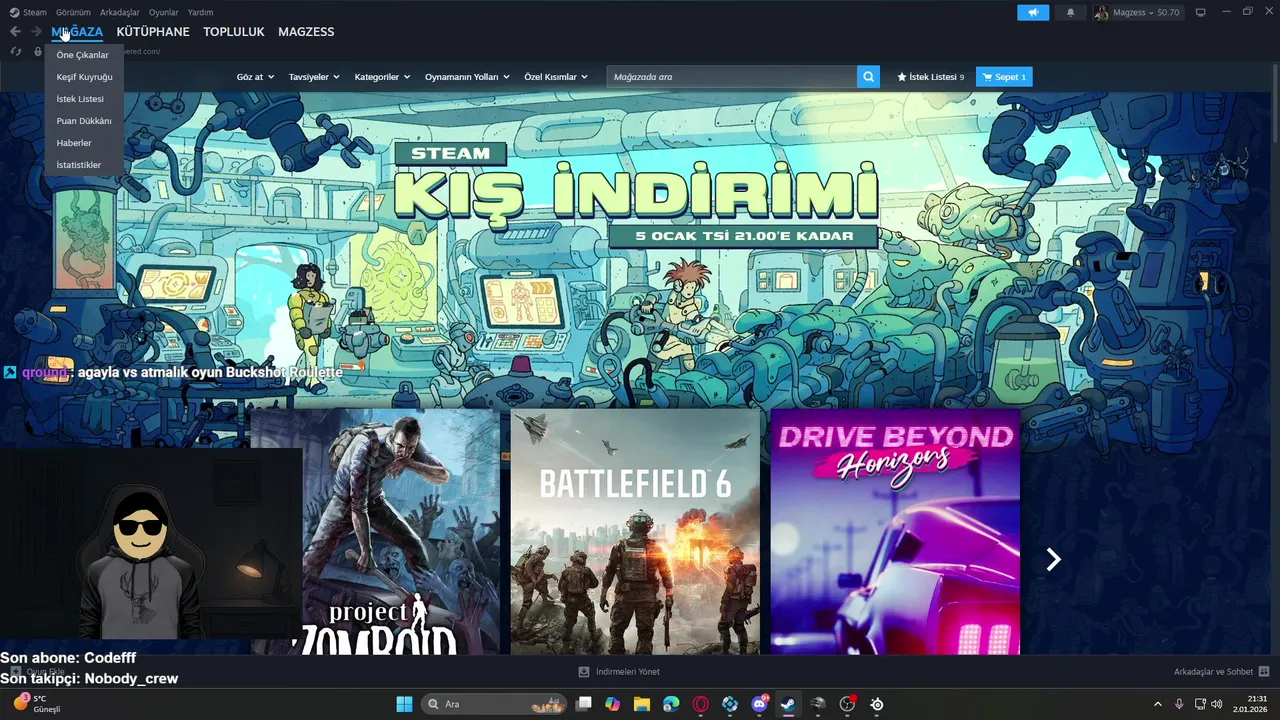Switch to Big Picture mode icon

click(1201, 12)
